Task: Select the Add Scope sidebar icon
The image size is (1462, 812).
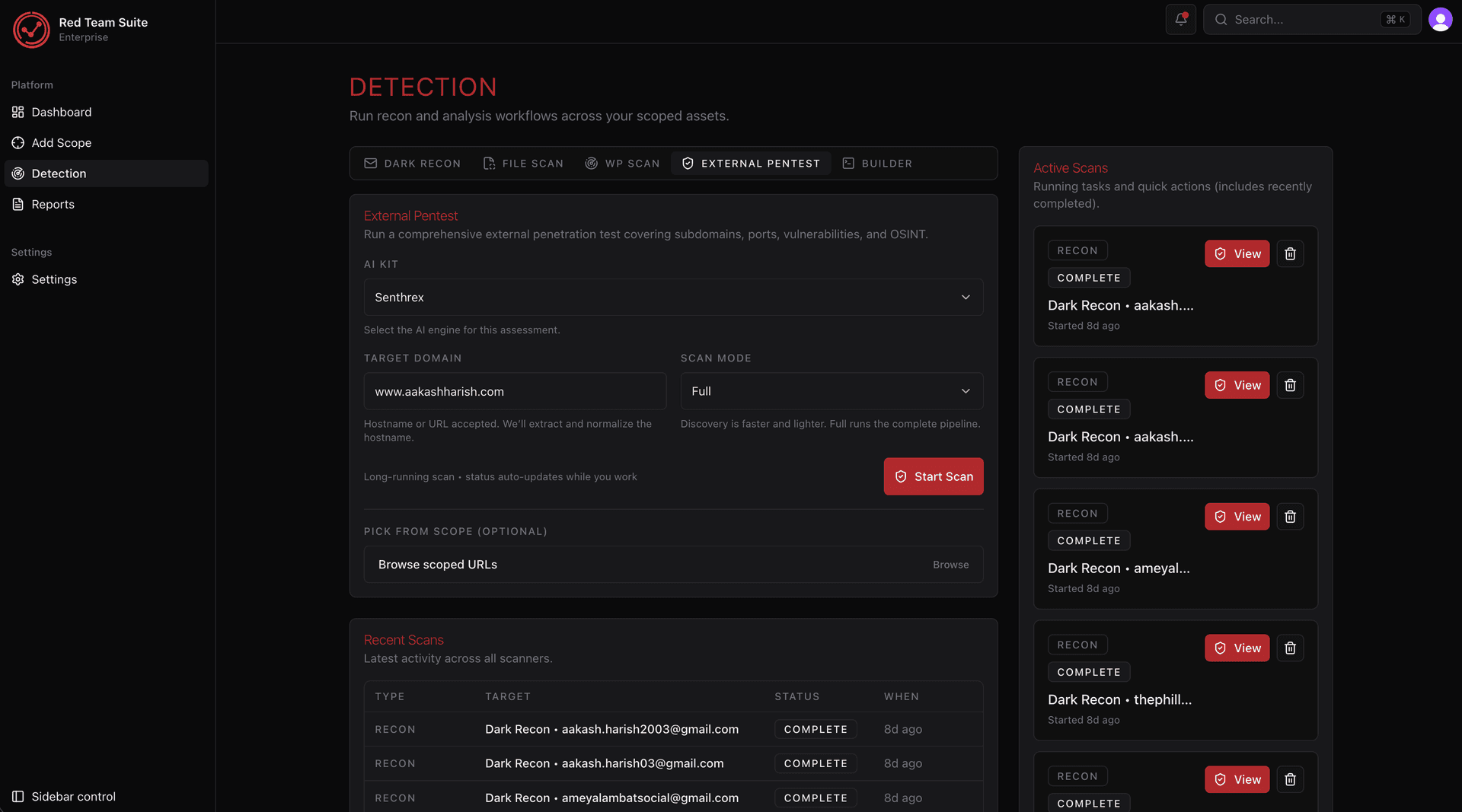Action: (x=18, y=142)
